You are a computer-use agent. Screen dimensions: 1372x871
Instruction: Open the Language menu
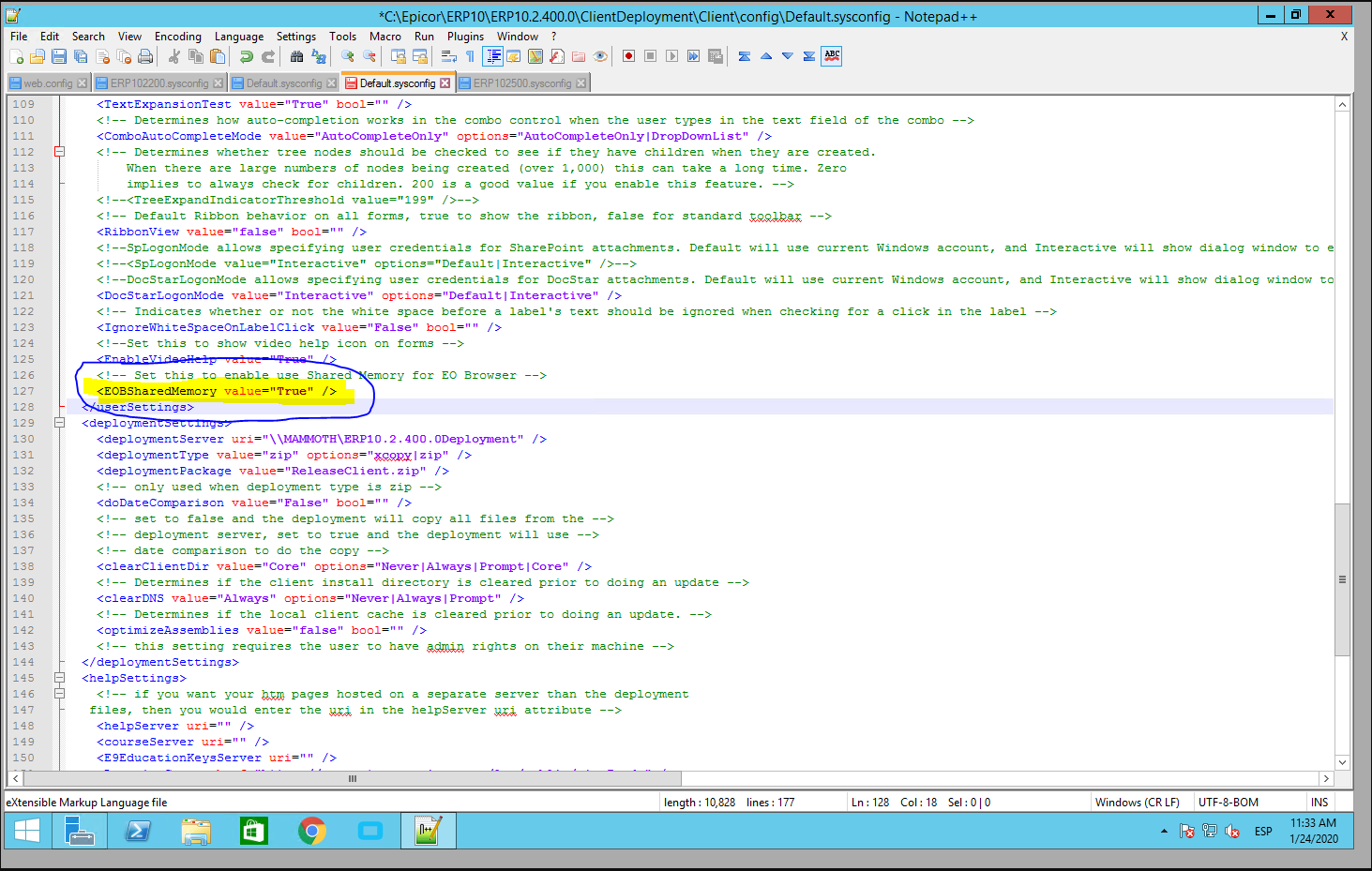(239, 37)
